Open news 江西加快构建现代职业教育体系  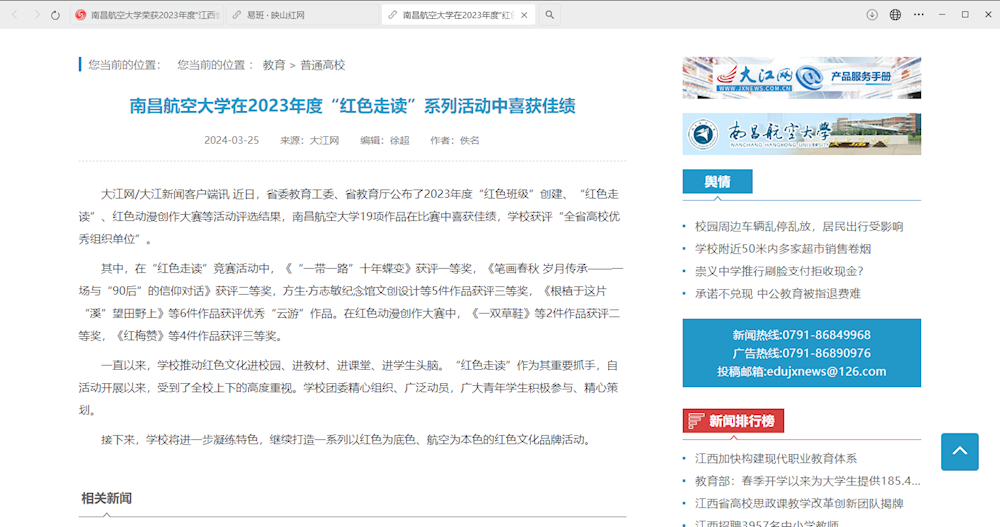coord(775,459)
